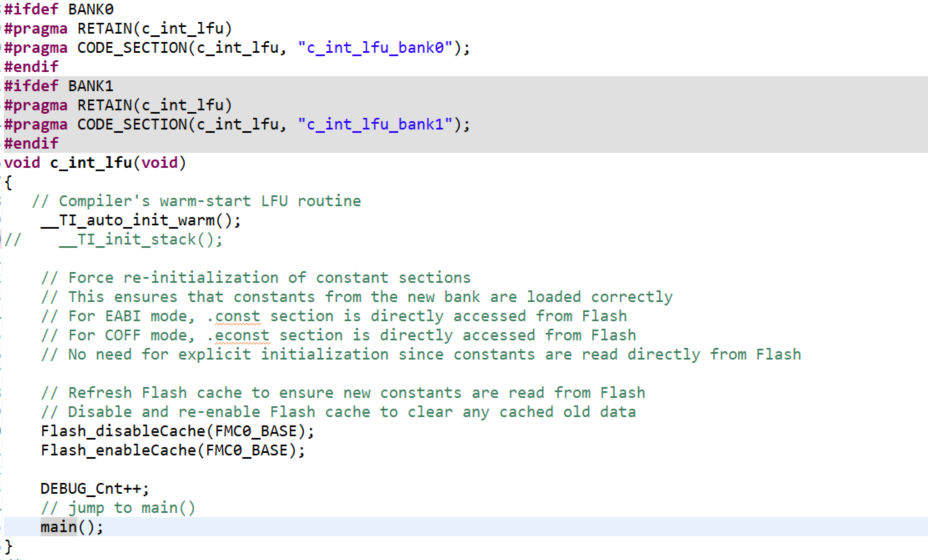The height and width of the screenshot is (560, 928).
Task: Place cursor on DEBUG_Cnt++ statement
Action: coord(95,488)
